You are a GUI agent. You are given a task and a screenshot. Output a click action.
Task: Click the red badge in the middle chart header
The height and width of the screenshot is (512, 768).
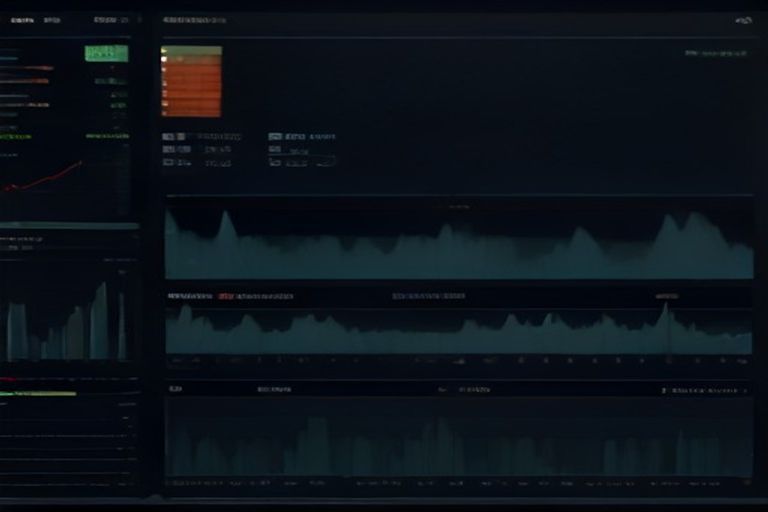click(x=226, y=296)
